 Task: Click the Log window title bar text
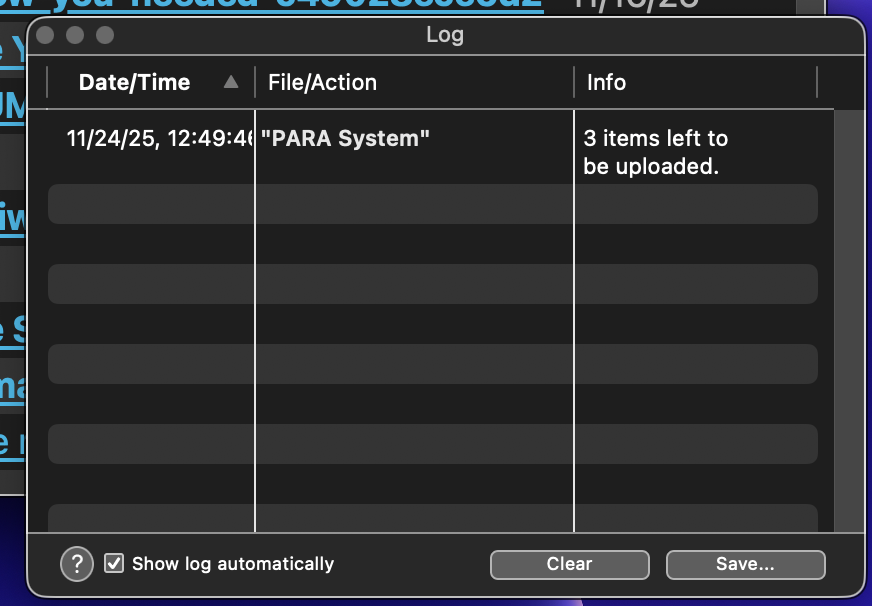click(x=445, y=35)
